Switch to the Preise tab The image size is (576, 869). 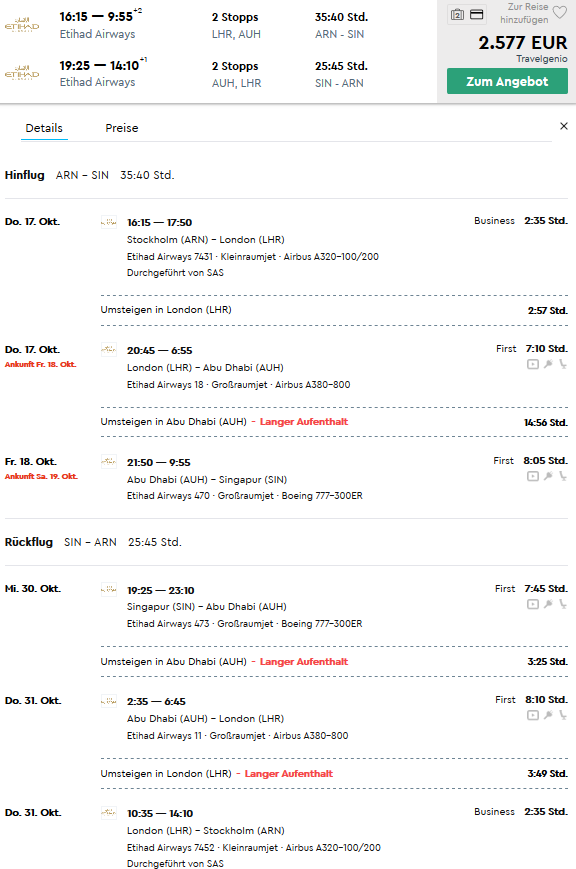(122, 128)
